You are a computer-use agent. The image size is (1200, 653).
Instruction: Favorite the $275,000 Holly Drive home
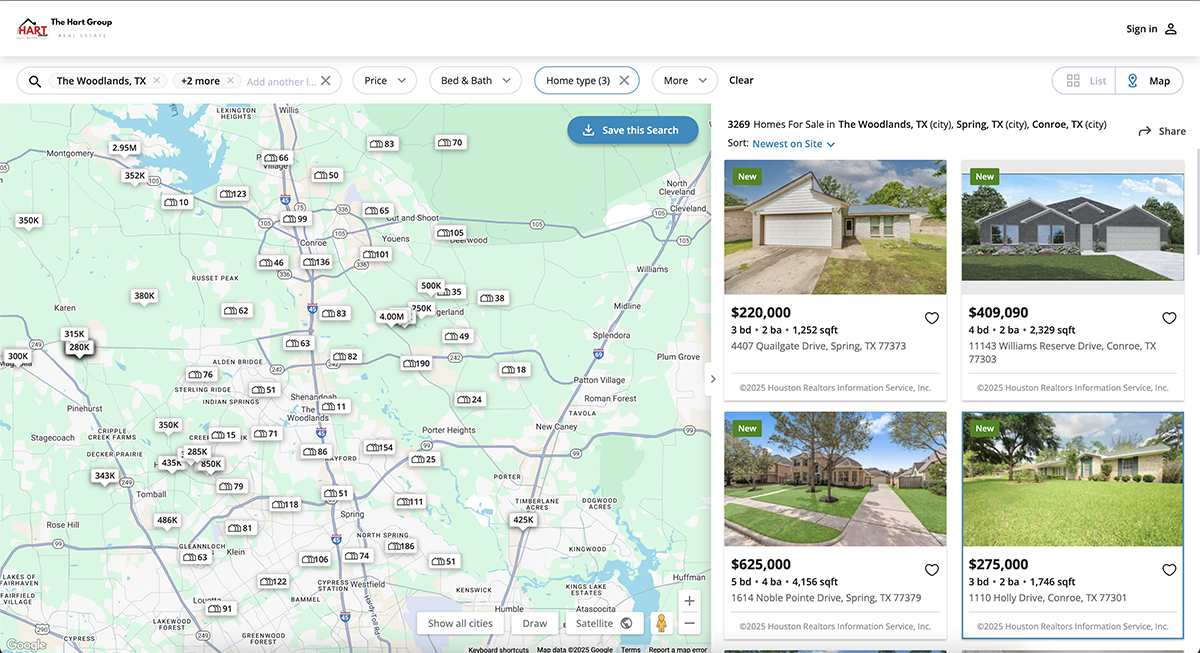click(x=1169, y=570)
